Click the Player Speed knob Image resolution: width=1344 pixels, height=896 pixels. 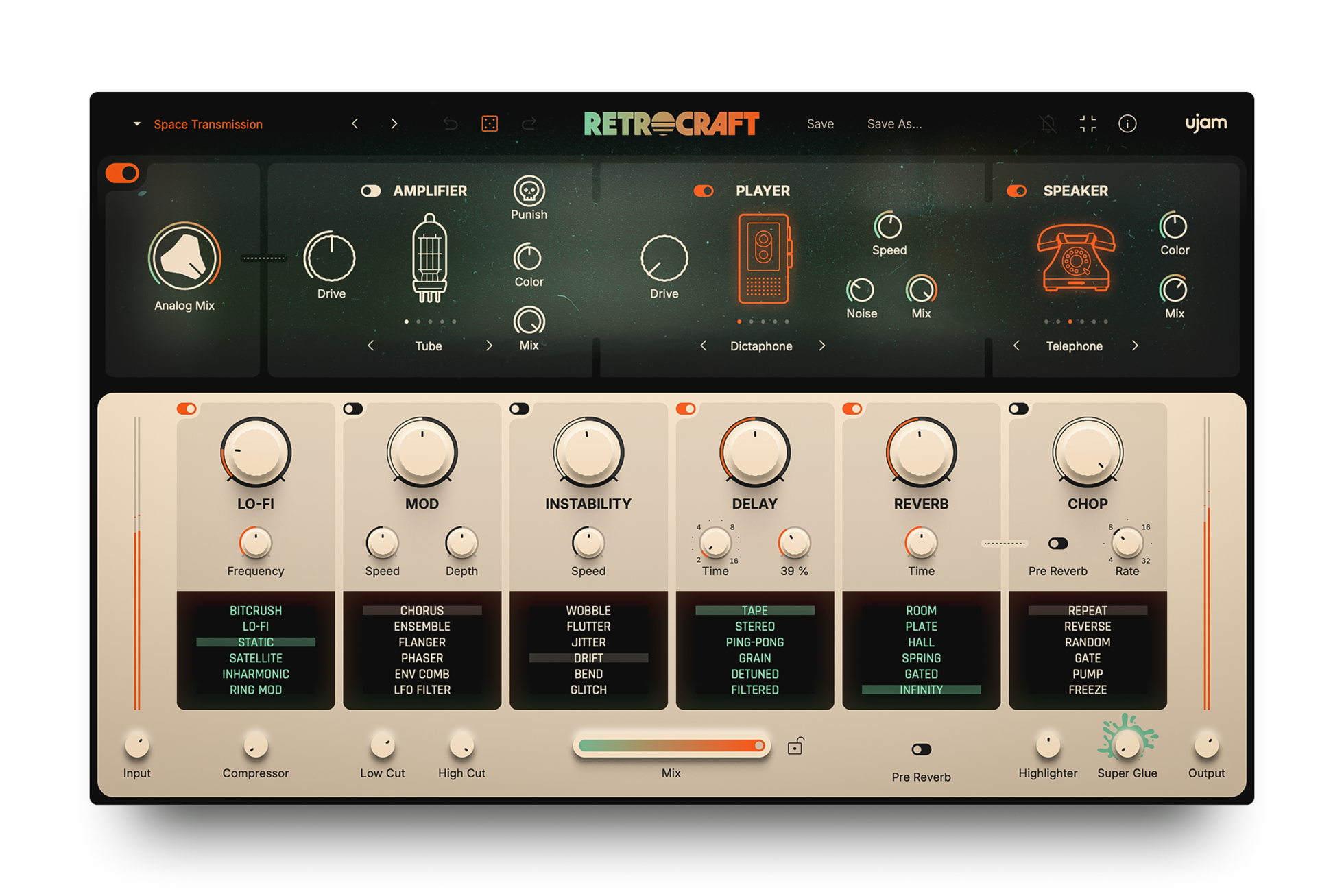(x=889, y=226)
